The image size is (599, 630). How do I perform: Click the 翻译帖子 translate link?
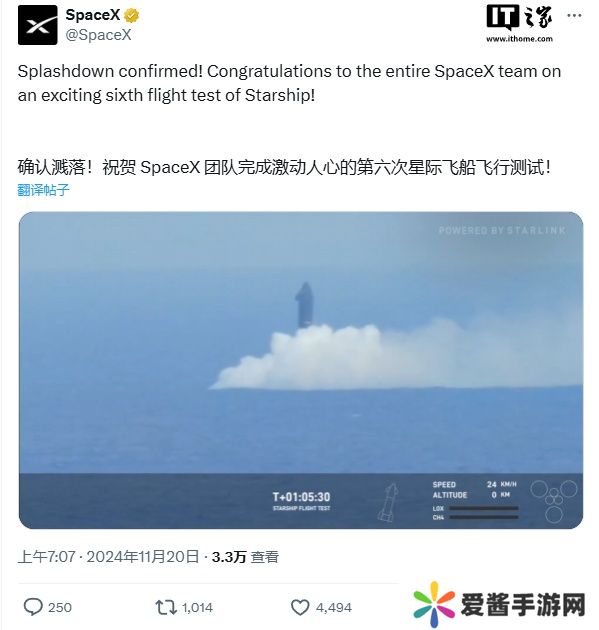(43, 190)
